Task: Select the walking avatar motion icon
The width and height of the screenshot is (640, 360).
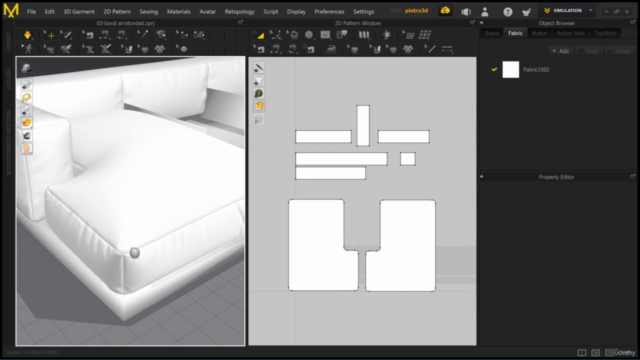Action: pos(28,49)
